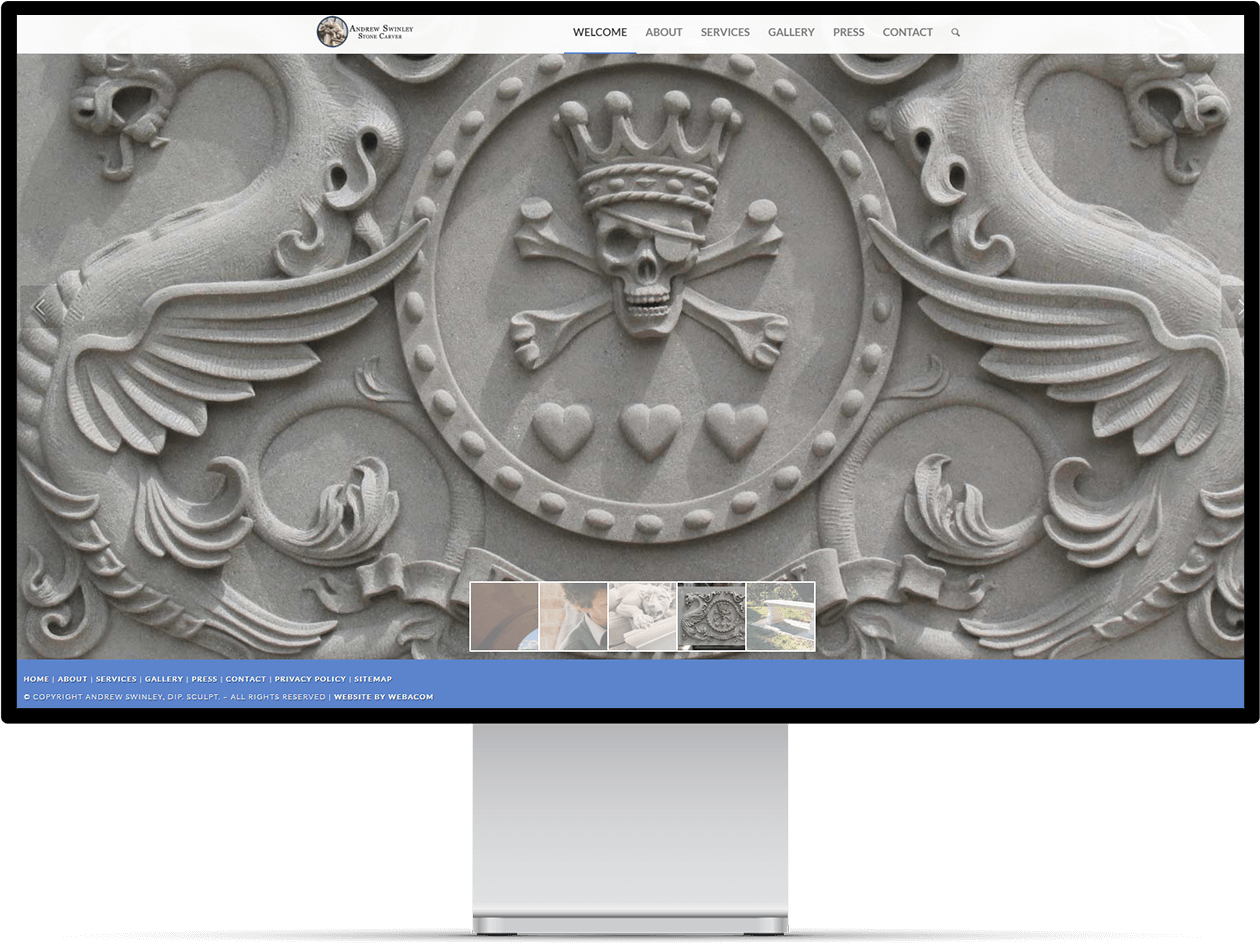This screenshot has height=943, width=1260.
Task: Open the GALLERY from the header menu
Action: tap(791, 32)
